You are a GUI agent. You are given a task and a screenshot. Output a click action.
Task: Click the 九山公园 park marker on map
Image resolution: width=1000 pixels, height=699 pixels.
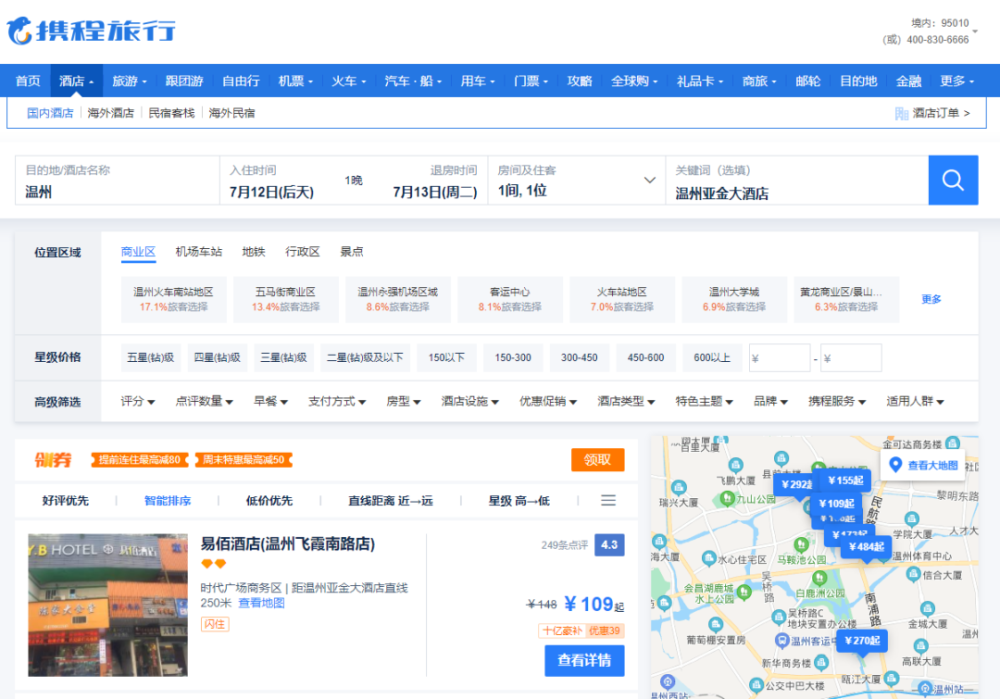click(726, 499)
